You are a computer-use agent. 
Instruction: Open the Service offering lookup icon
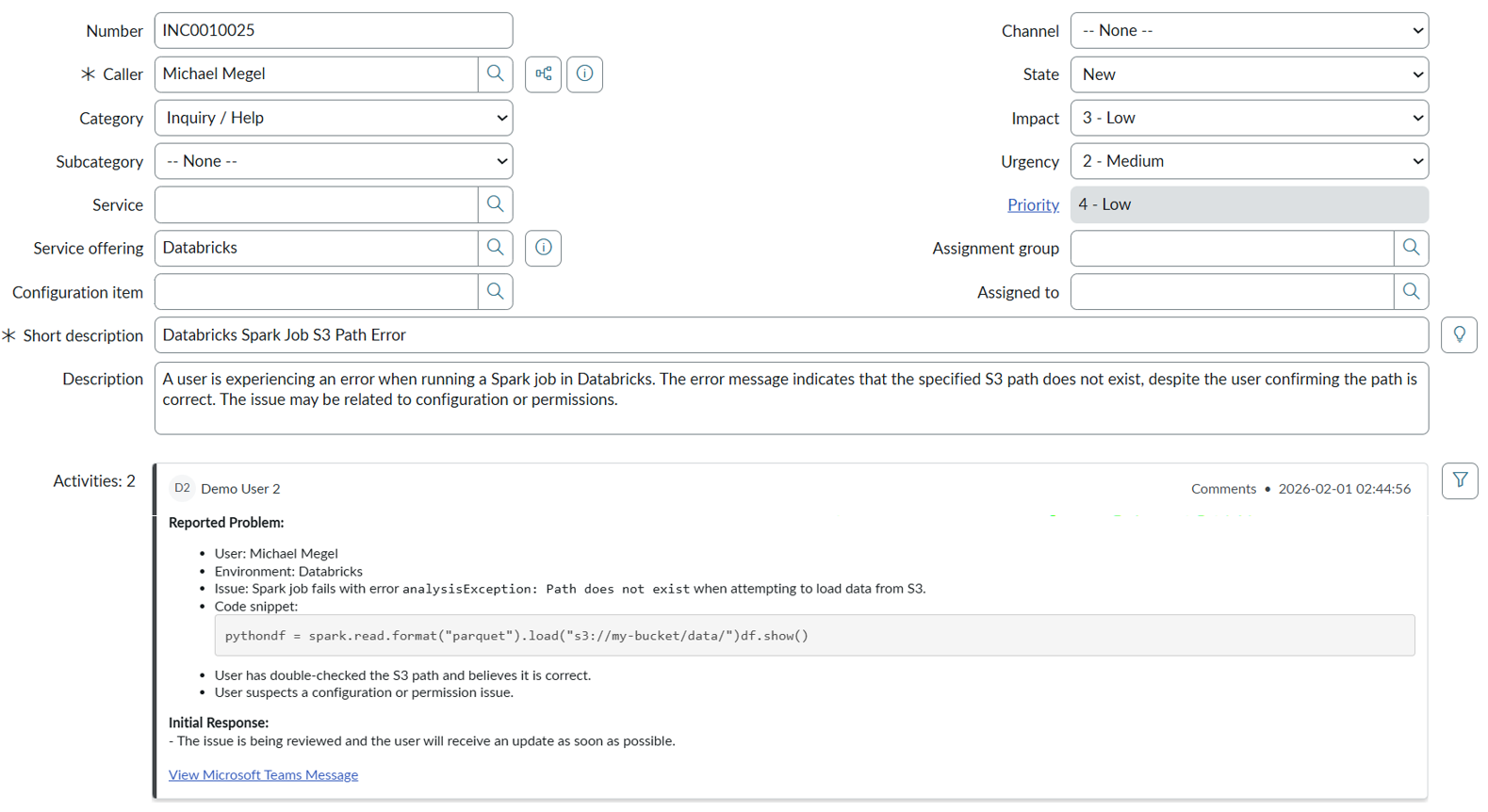495,248
